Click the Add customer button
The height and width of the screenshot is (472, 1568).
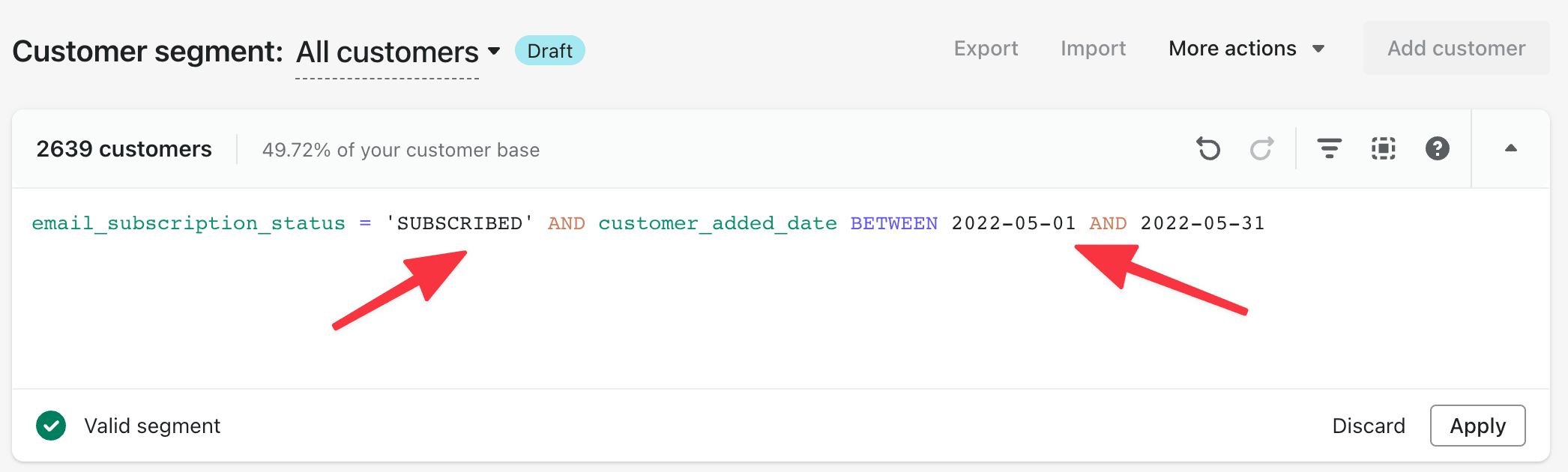[x=1456, y=48]
